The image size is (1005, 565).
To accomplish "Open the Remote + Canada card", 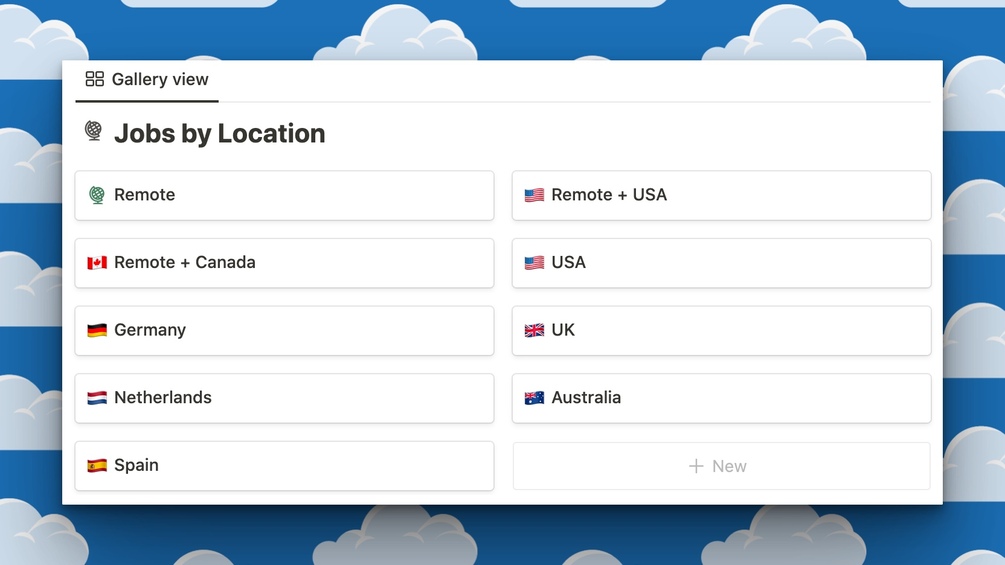I will coord(284,263).
